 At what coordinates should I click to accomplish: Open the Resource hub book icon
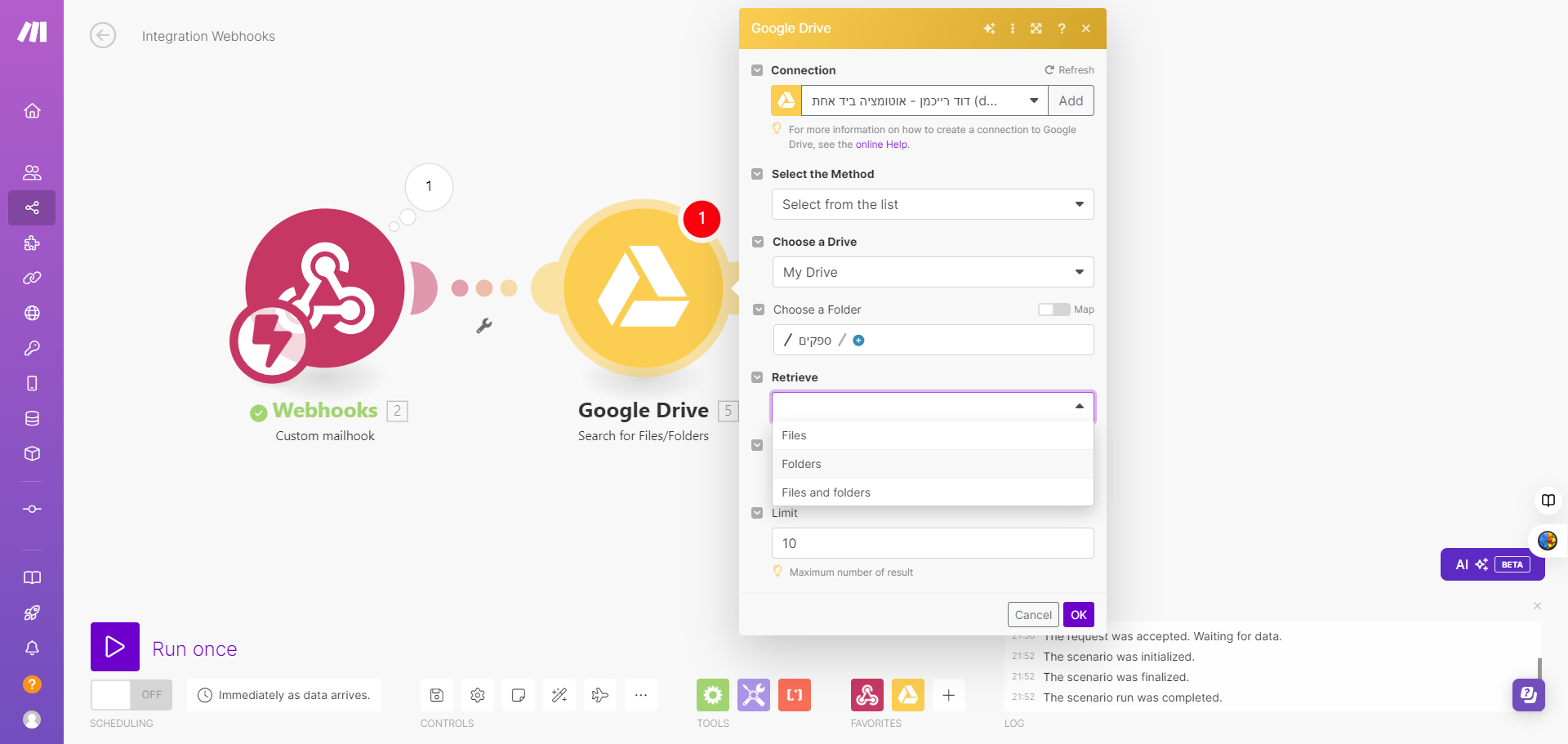[32, 577]
